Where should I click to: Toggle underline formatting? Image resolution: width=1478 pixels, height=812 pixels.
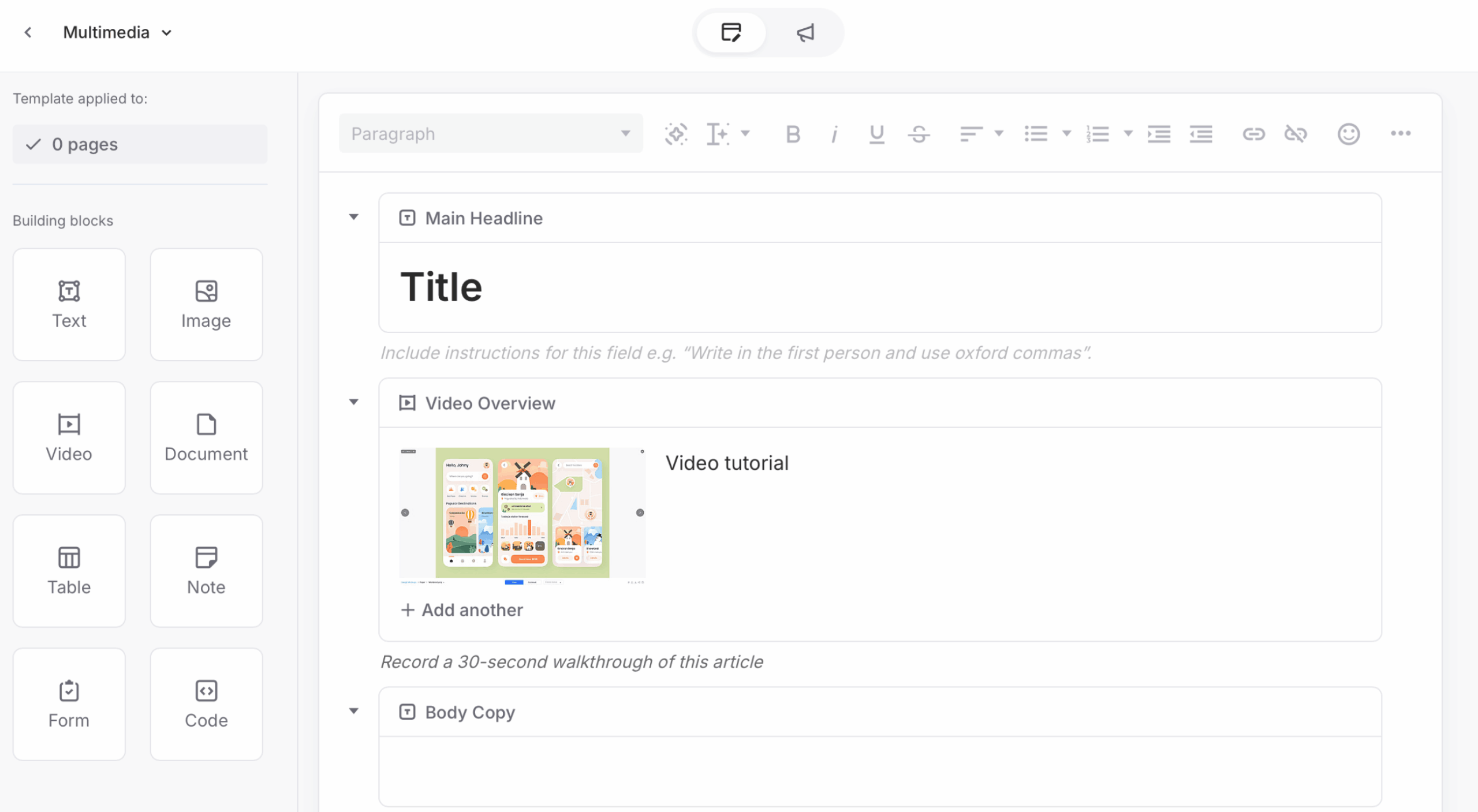point(876,134)
